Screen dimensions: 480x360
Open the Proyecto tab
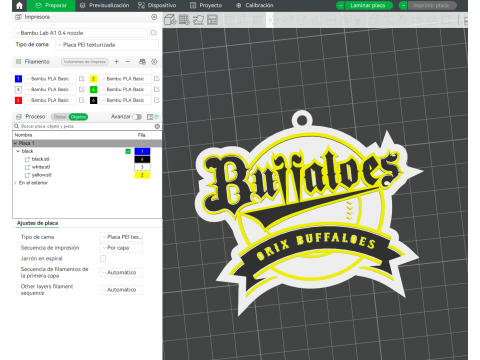[206, 5]
